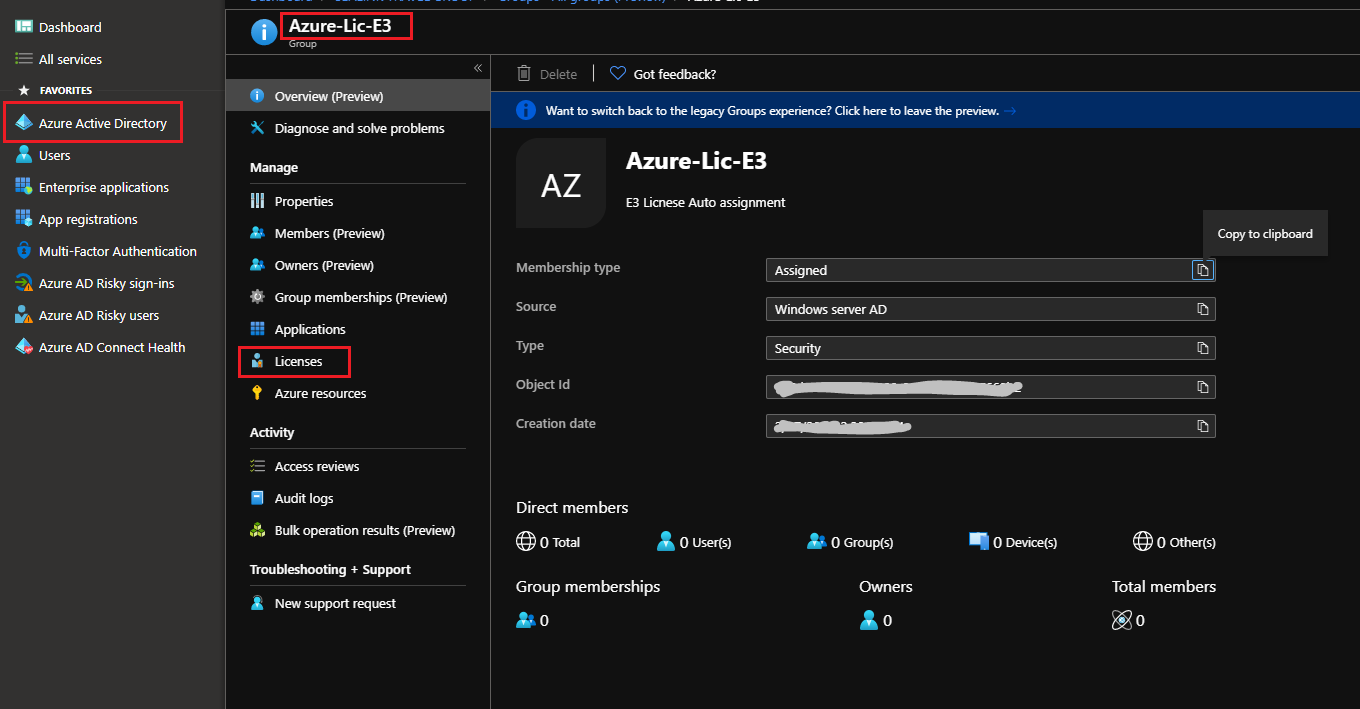
Task: Open the Audit logs view
Action: [x=302, y=498]
